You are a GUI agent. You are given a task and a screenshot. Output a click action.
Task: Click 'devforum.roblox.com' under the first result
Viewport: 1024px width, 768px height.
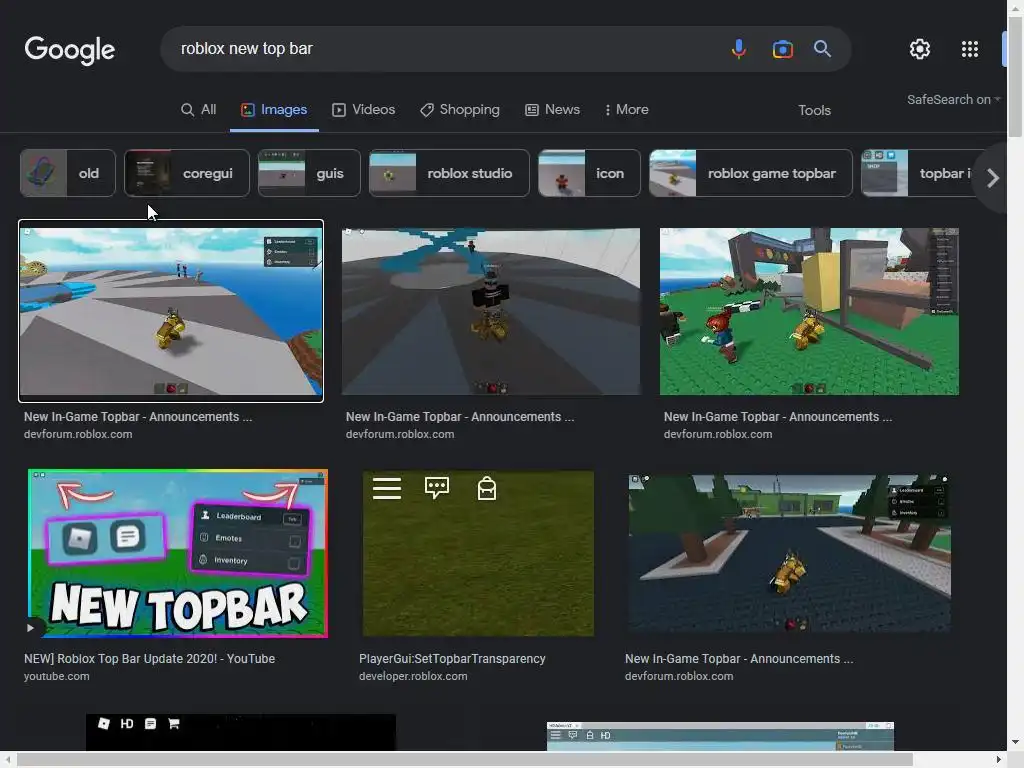tap(78, 434)
